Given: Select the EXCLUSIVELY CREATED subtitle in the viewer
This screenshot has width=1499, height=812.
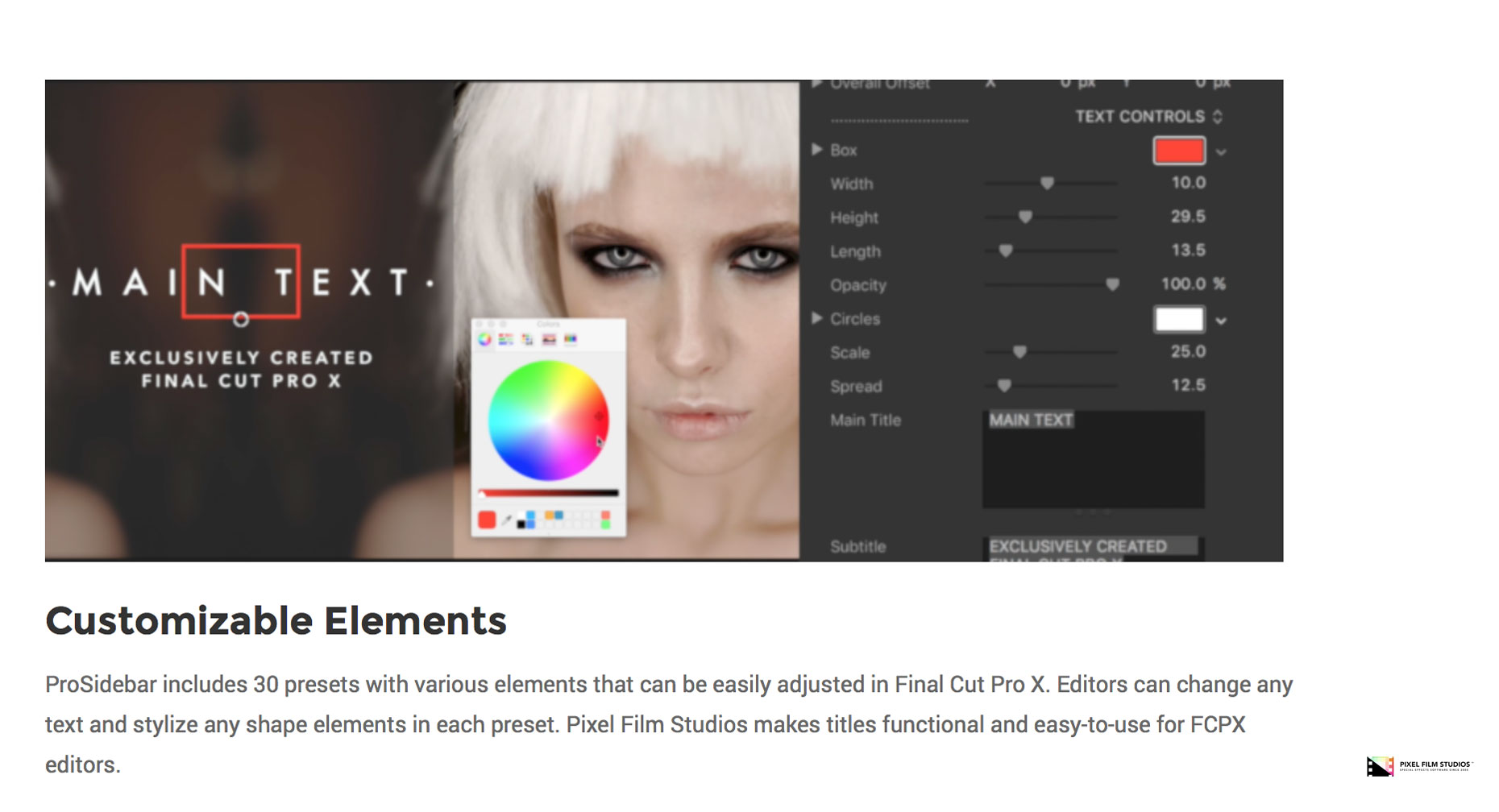Looking at the screenshot, I should [241, 358].
